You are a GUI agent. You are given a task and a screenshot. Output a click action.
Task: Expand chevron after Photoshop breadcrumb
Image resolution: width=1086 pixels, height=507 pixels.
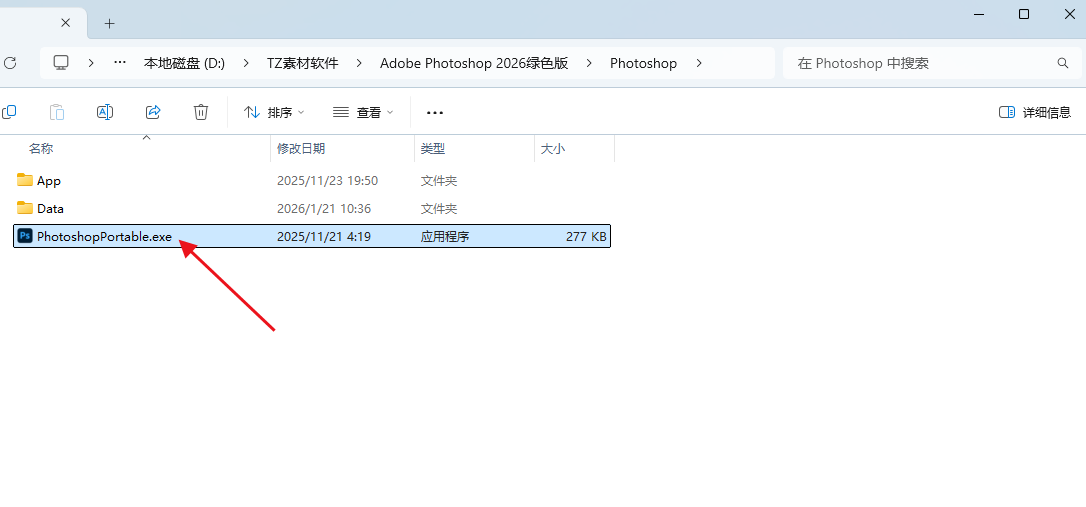click(699, 63)
